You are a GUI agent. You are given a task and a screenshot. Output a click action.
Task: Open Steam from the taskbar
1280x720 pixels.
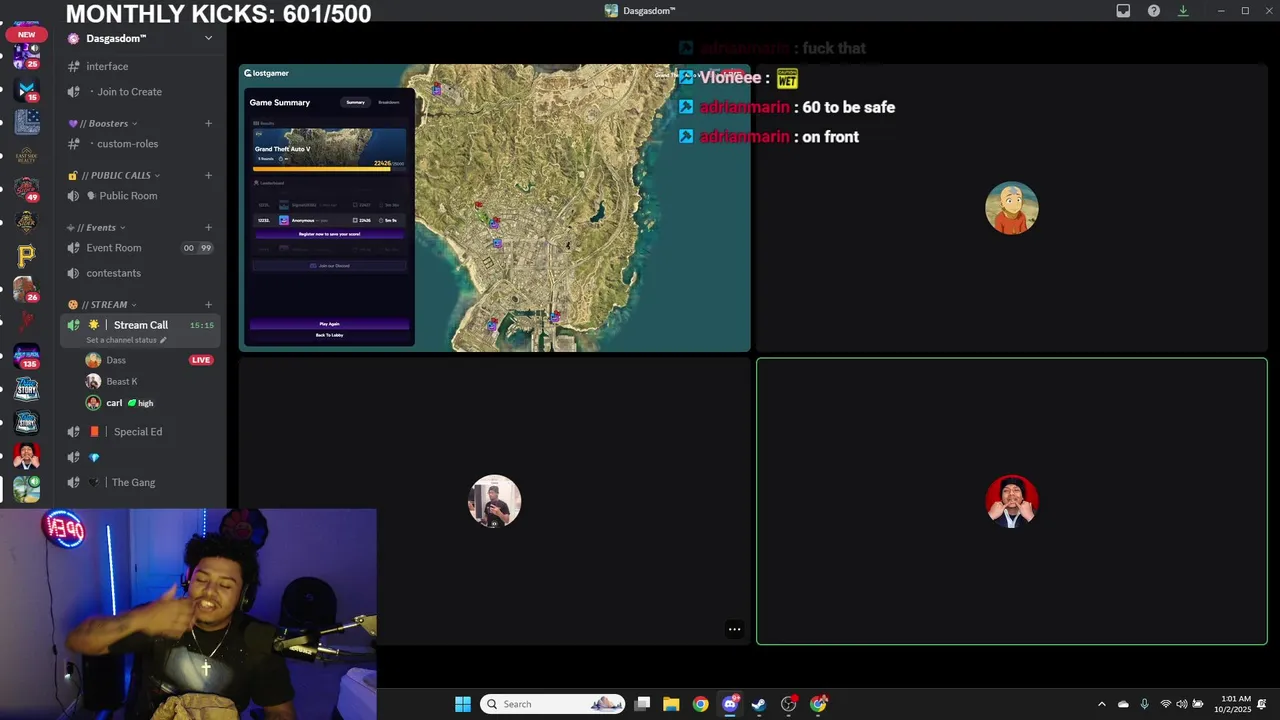coord(759,704)
